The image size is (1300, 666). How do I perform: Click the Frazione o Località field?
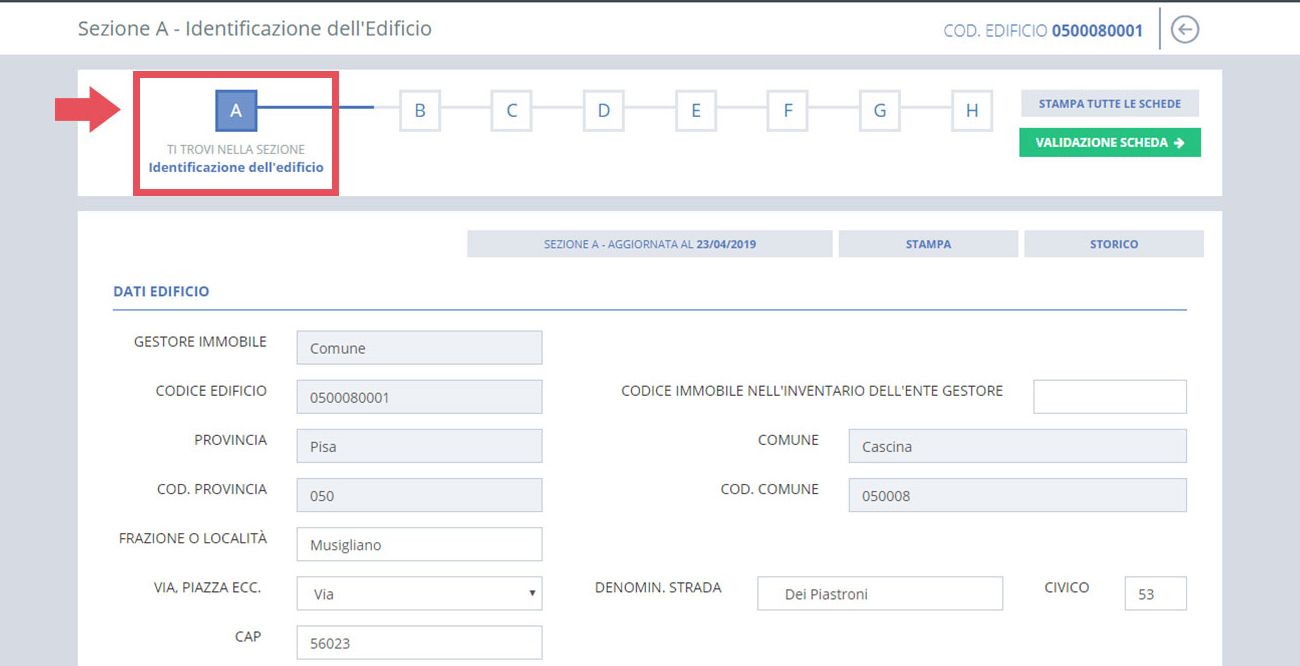[419, 544]
